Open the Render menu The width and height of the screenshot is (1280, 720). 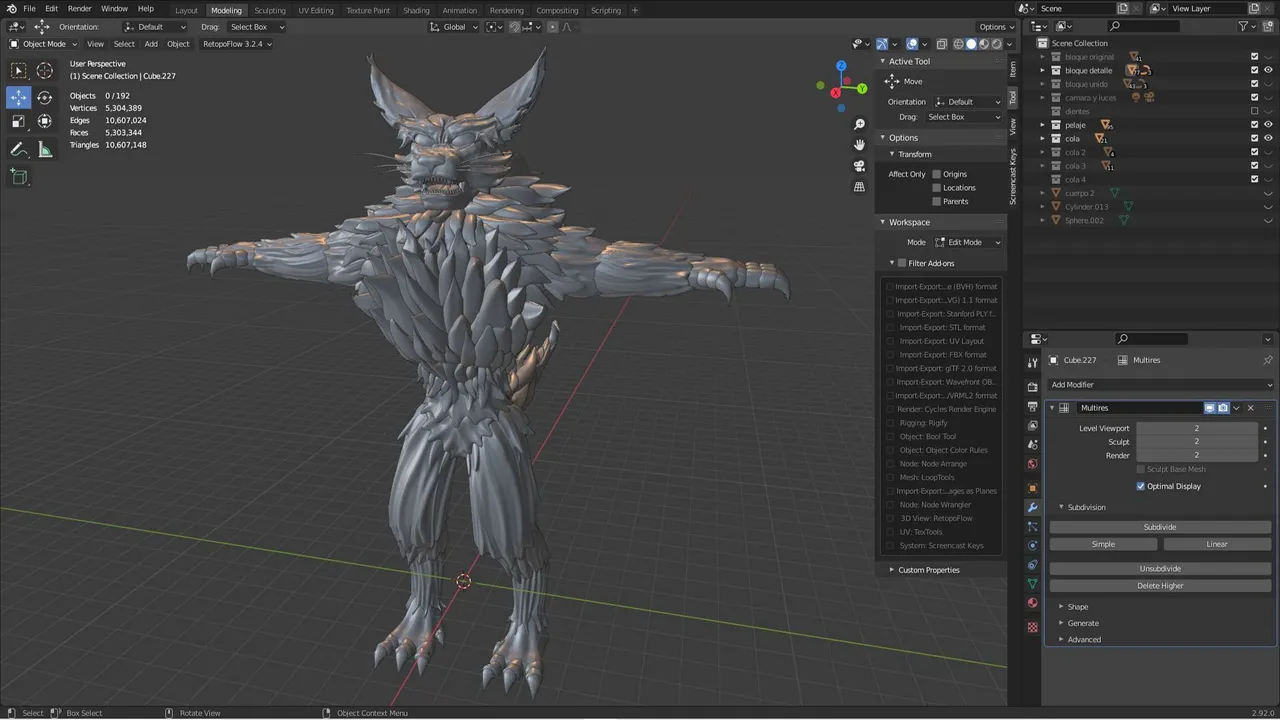tap(79, 9)
